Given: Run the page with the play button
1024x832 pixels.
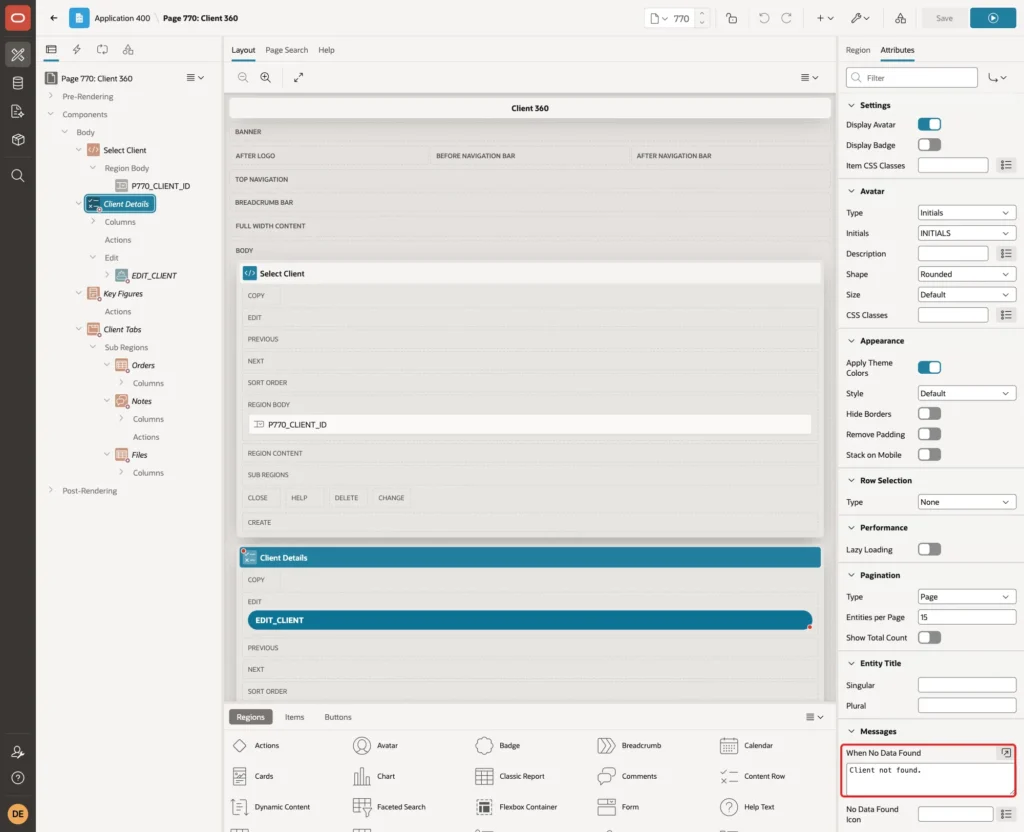Looking at the screenshot, I should tap(993, 18).
